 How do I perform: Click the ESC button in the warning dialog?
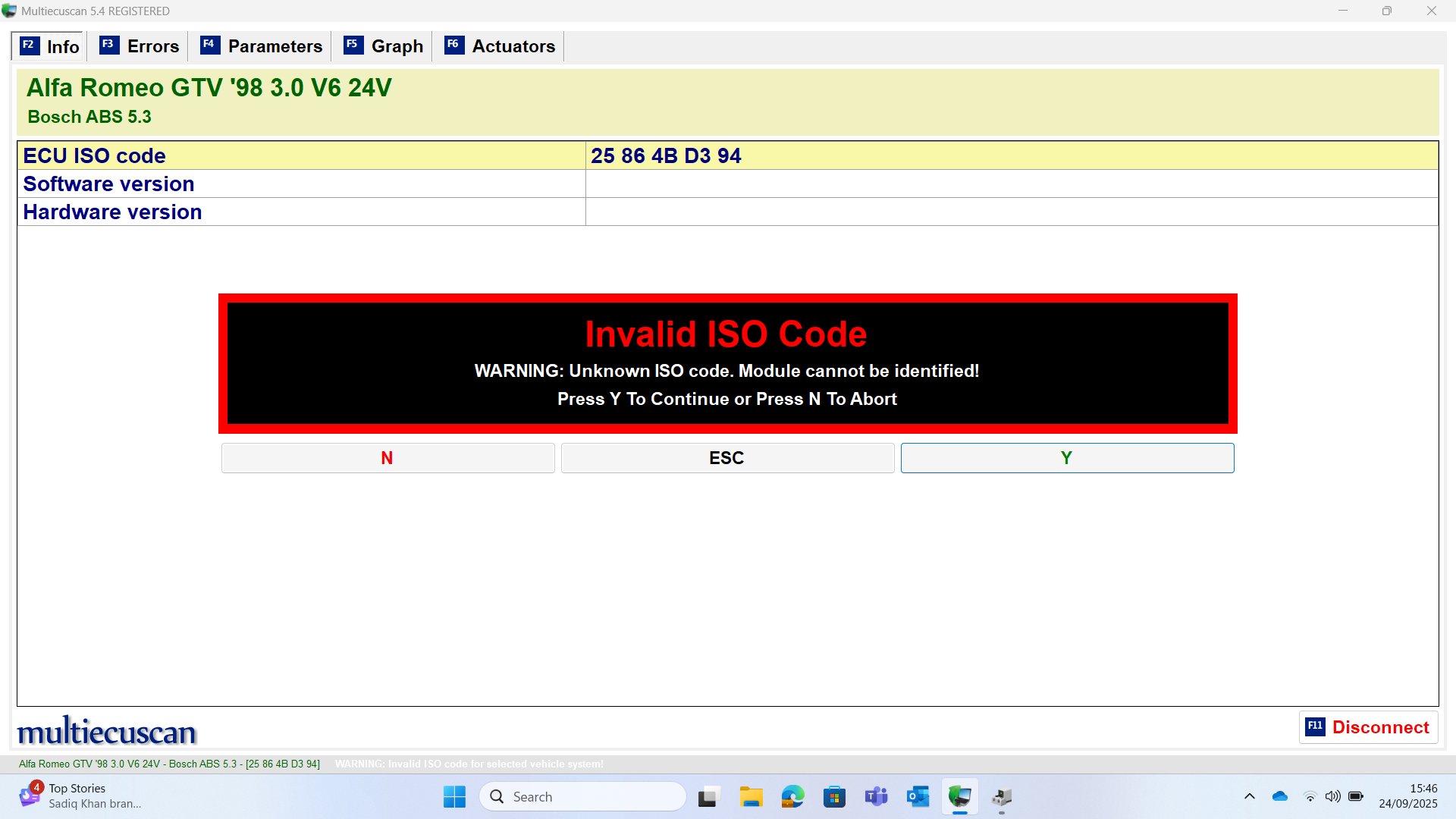click(726, 457)
